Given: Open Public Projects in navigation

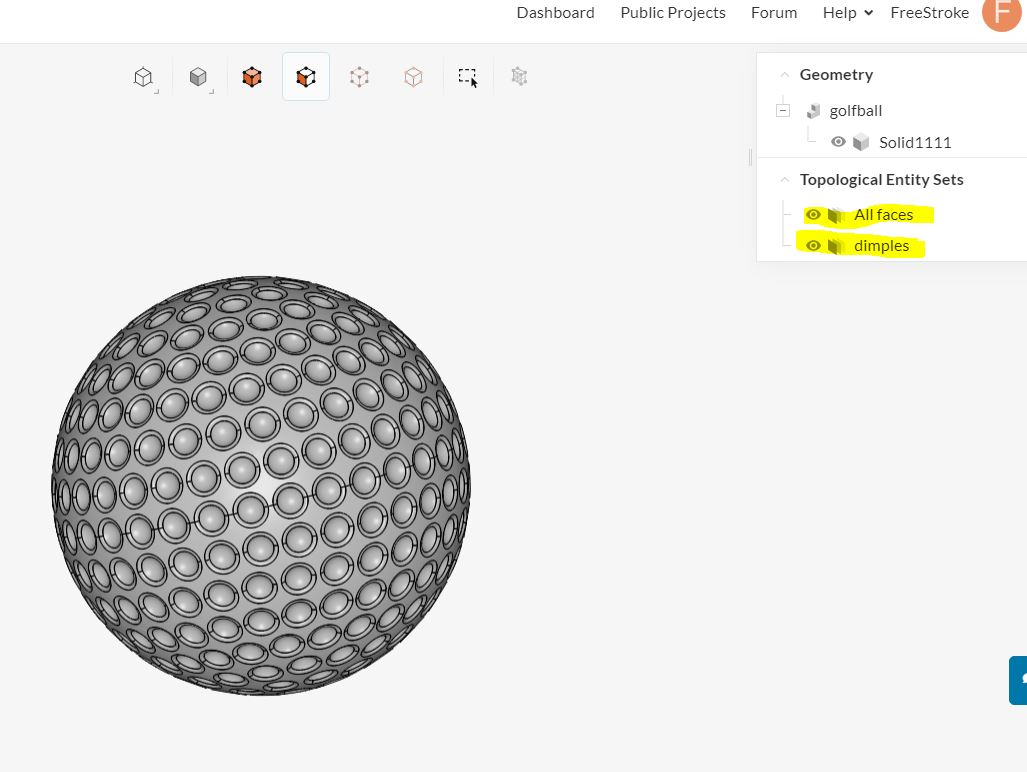Looking at the screenshot, I should coord(673,12).
